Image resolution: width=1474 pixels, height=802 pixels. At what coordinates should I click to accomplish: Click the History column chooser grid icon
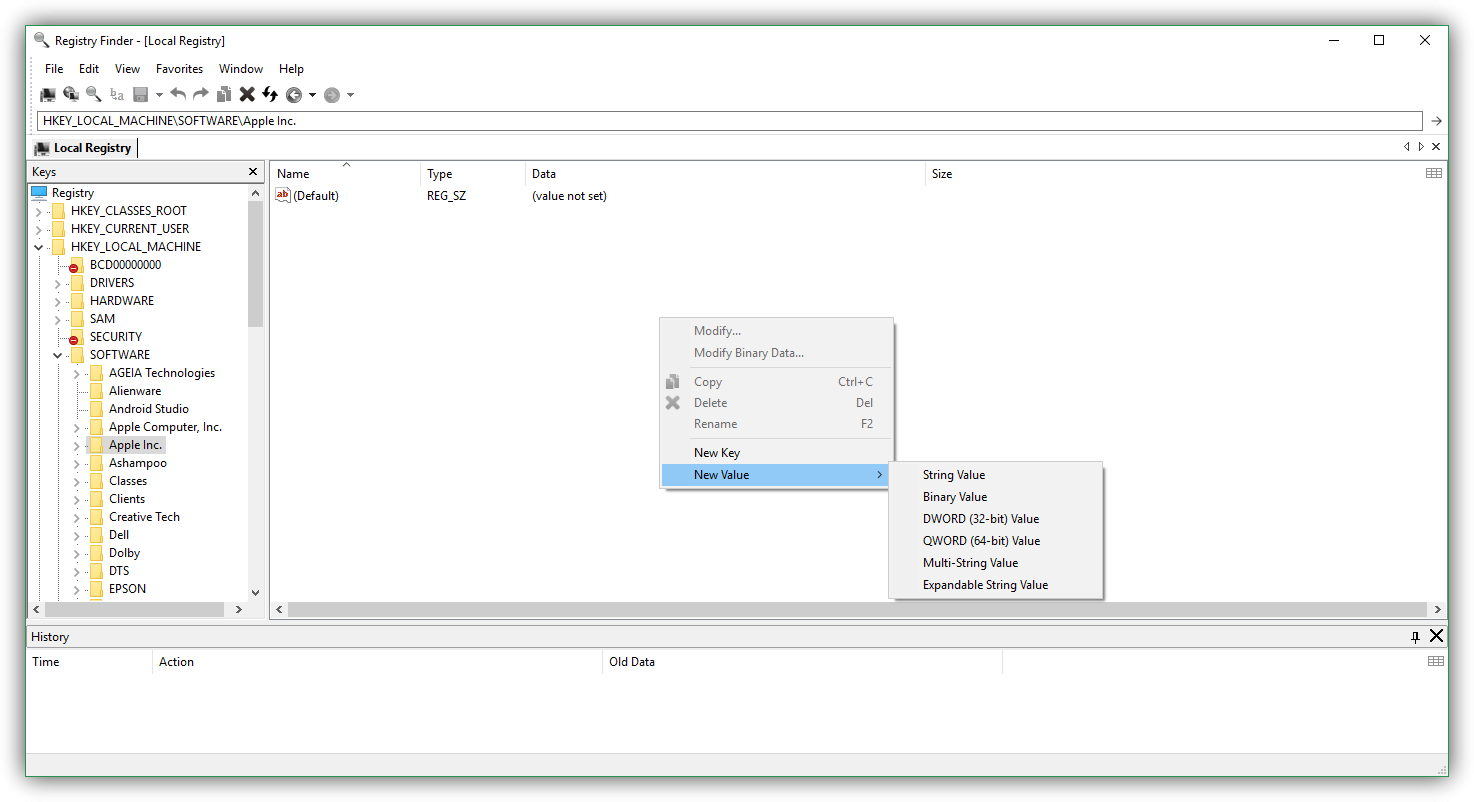[1436, 661]
